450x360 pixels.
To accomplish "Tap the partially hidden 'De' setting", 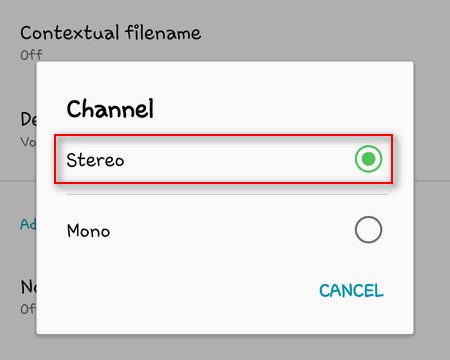I will tap(28, 119).
